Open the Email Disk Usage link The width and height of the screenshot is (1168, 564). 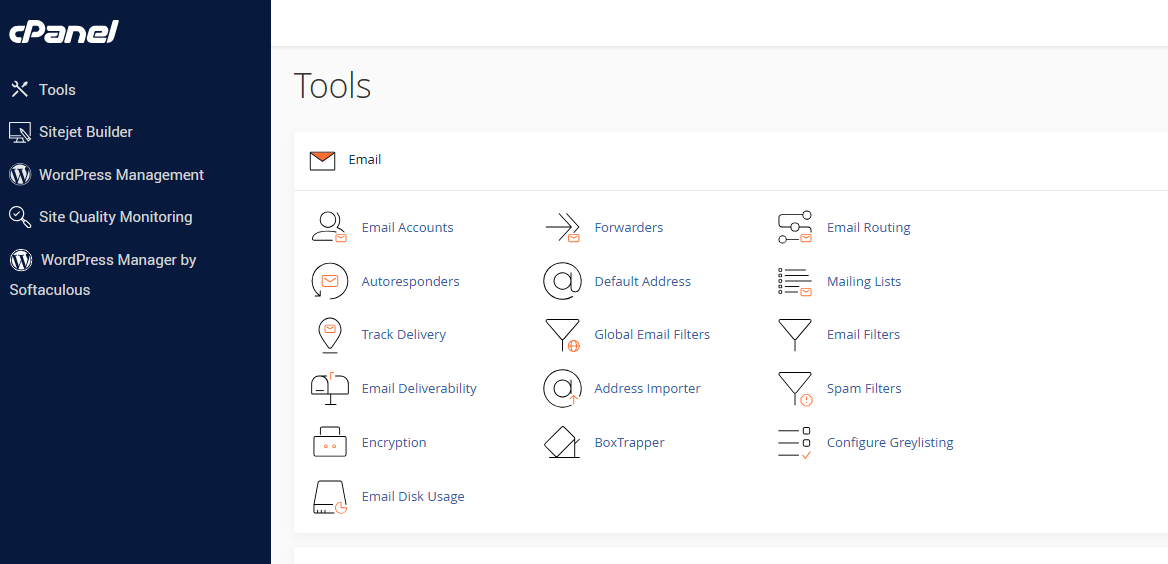(413, 496)
